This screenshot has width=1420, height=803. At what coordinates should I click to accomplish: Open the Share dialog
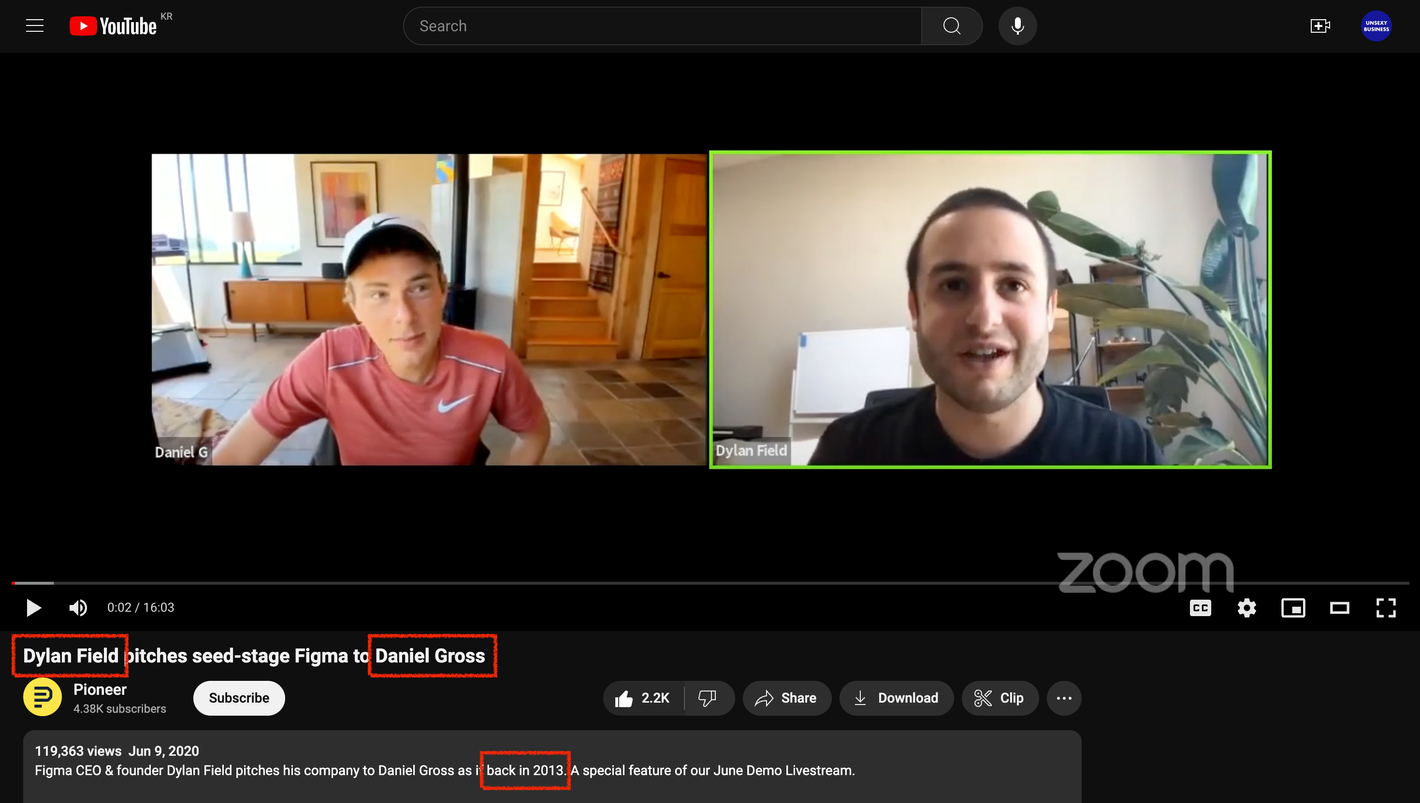[x=785, y=698]
